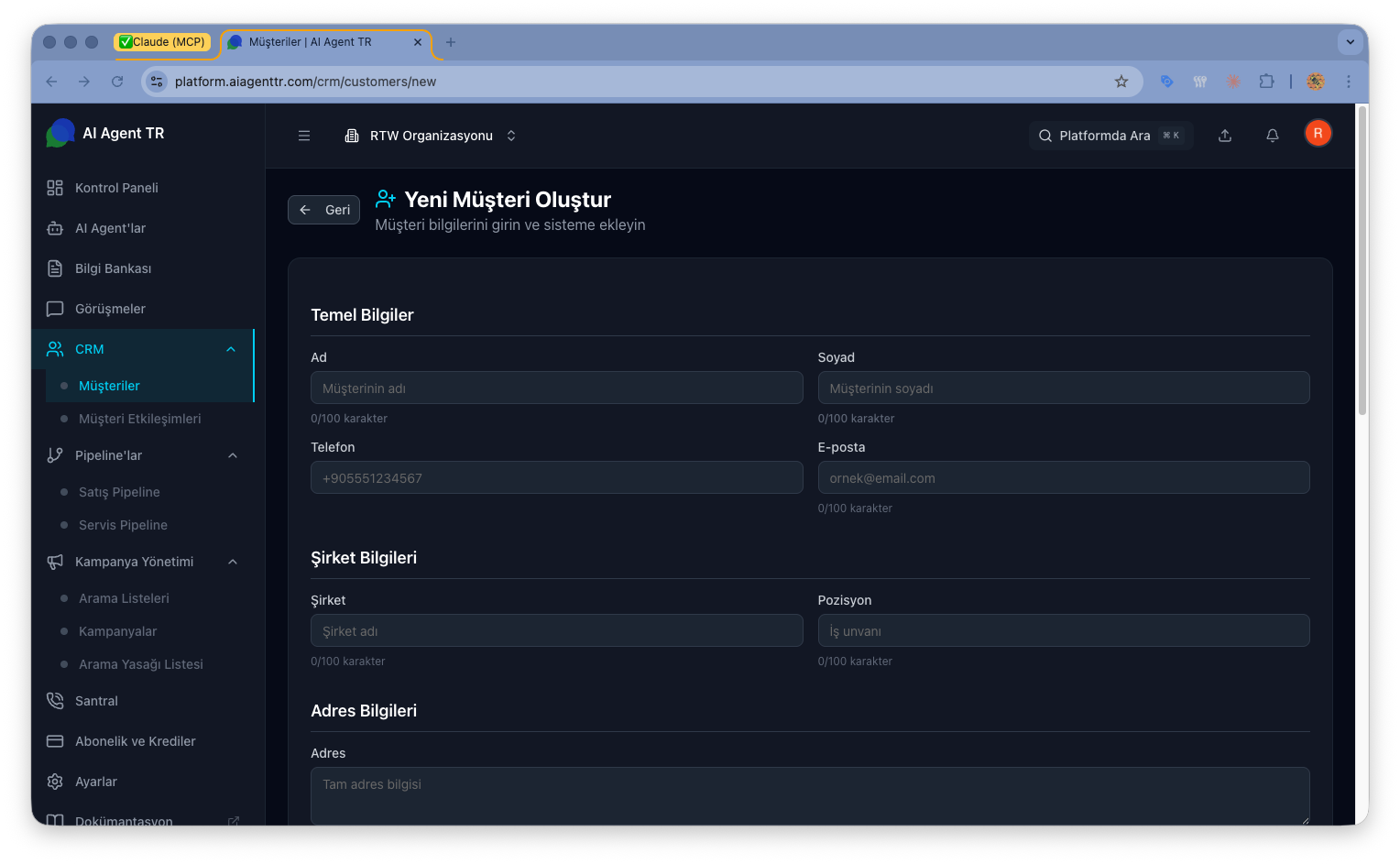The image size is (1400, 864).
Task: Bookmark page with star icon
Action: tap(1121, 82)
